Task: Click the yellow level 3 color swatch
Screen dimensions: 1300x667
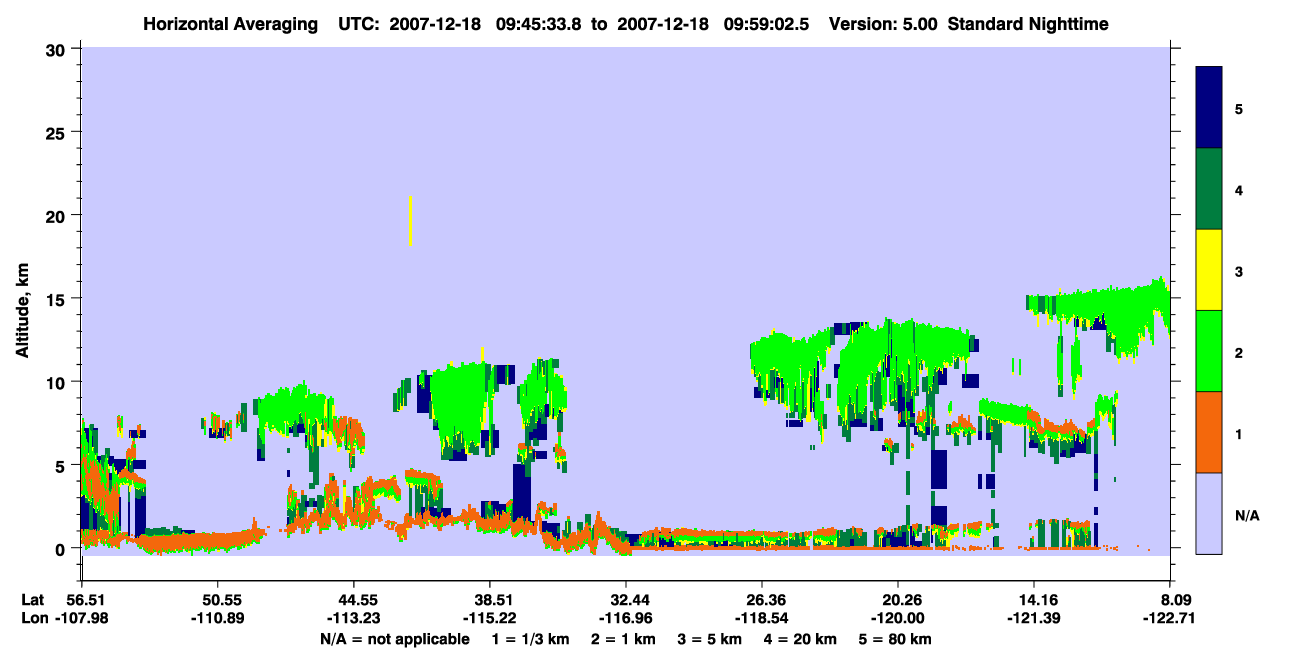Action: coord(1209,270)
